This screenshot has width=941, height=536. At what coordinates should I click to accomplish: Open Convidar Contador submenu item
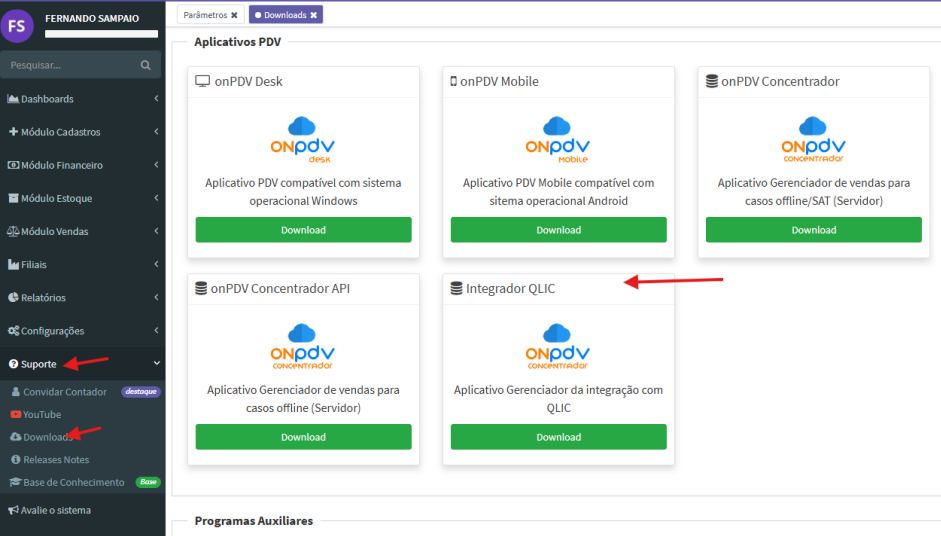tap(65, 392)
